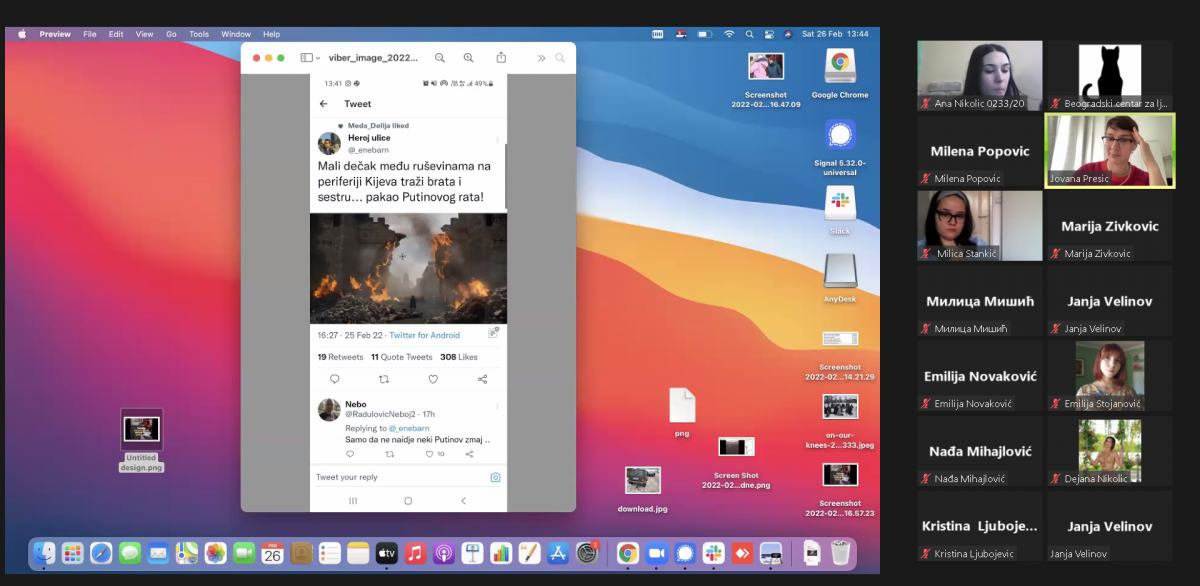Open the File menu
This screenshot has height=586, width=1200.
pyautogui.click(x=90, y=34)
